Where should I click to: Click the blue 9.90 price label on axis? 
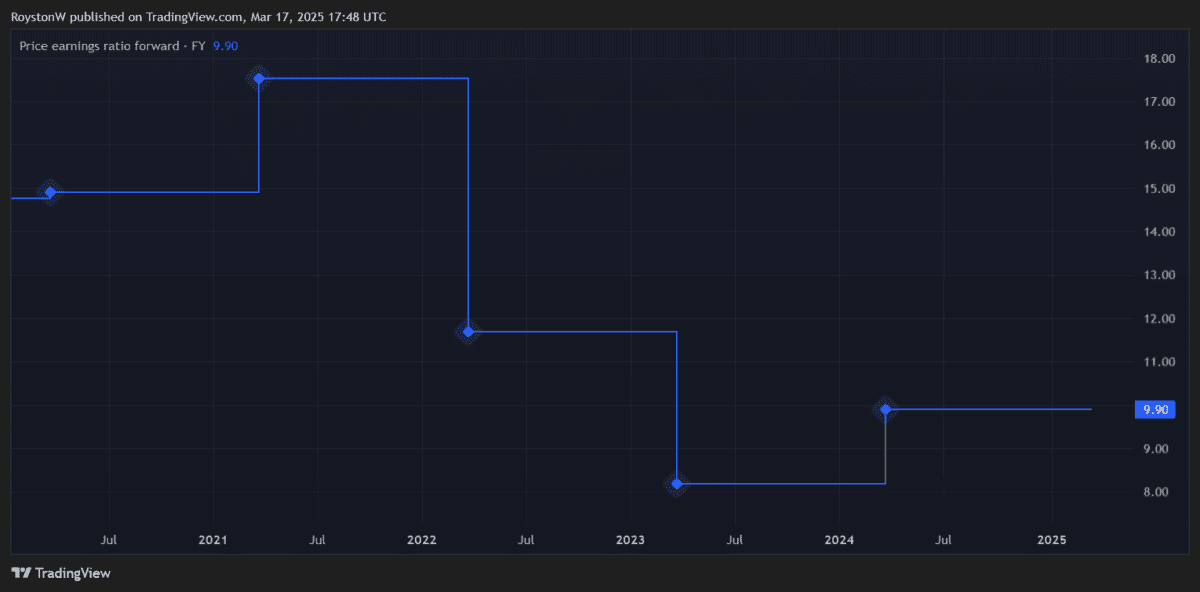pos(1155,409)
